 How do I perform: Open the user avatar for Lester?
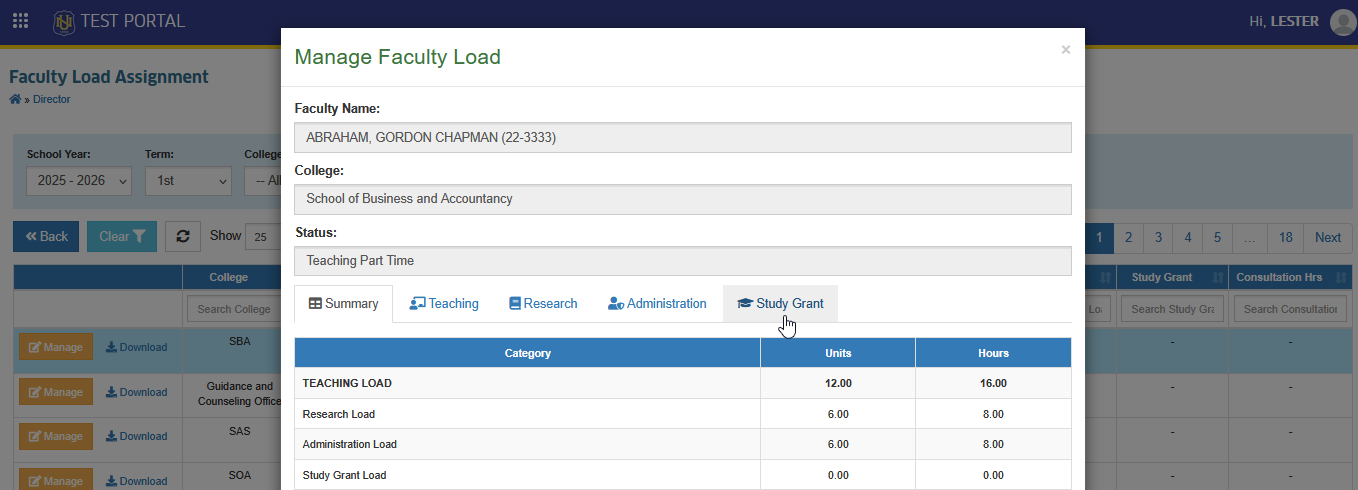[x=1342, y=22]
